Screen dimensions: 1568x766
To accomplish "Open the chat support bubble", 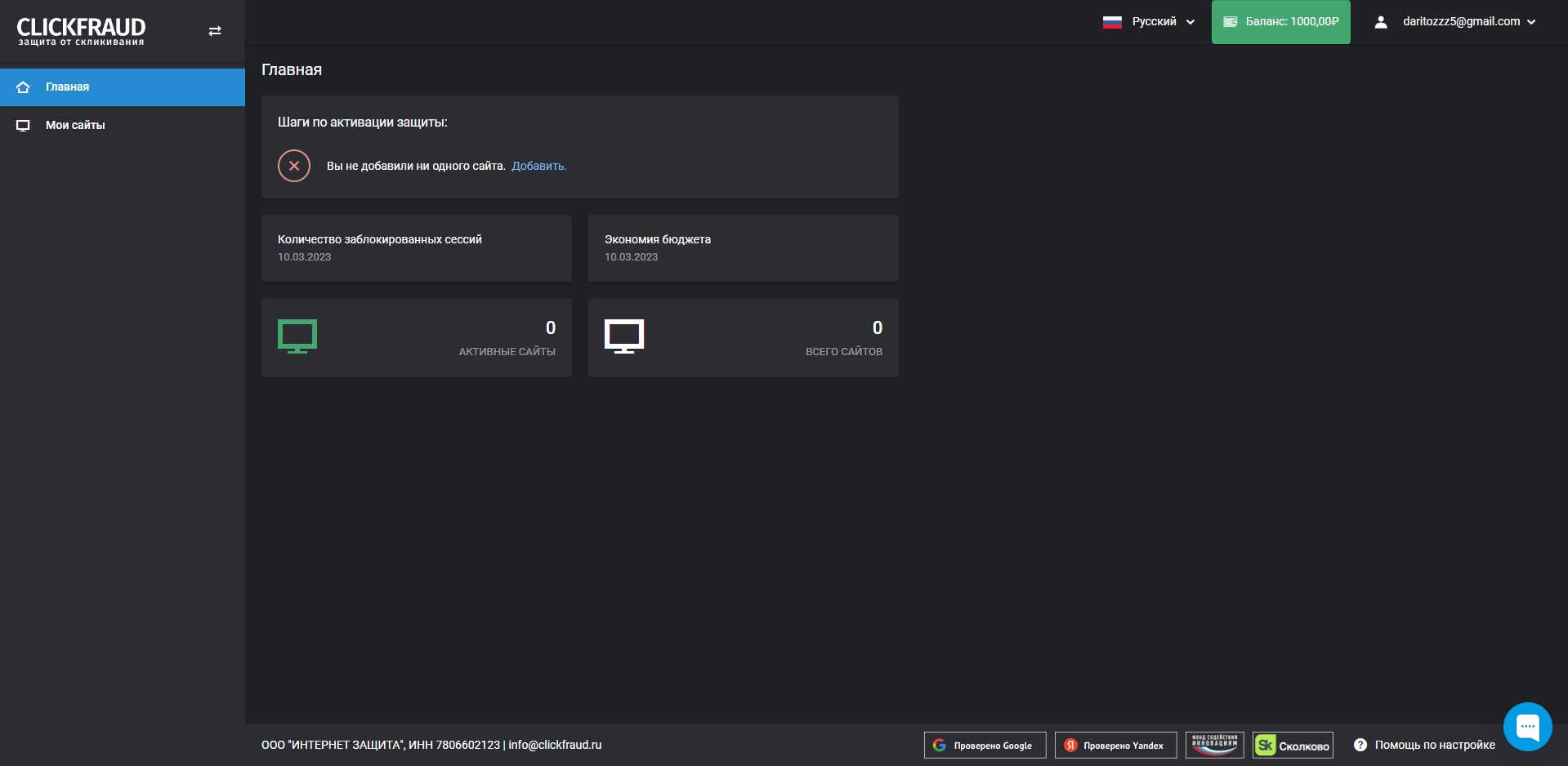I will click(1527, 726).
